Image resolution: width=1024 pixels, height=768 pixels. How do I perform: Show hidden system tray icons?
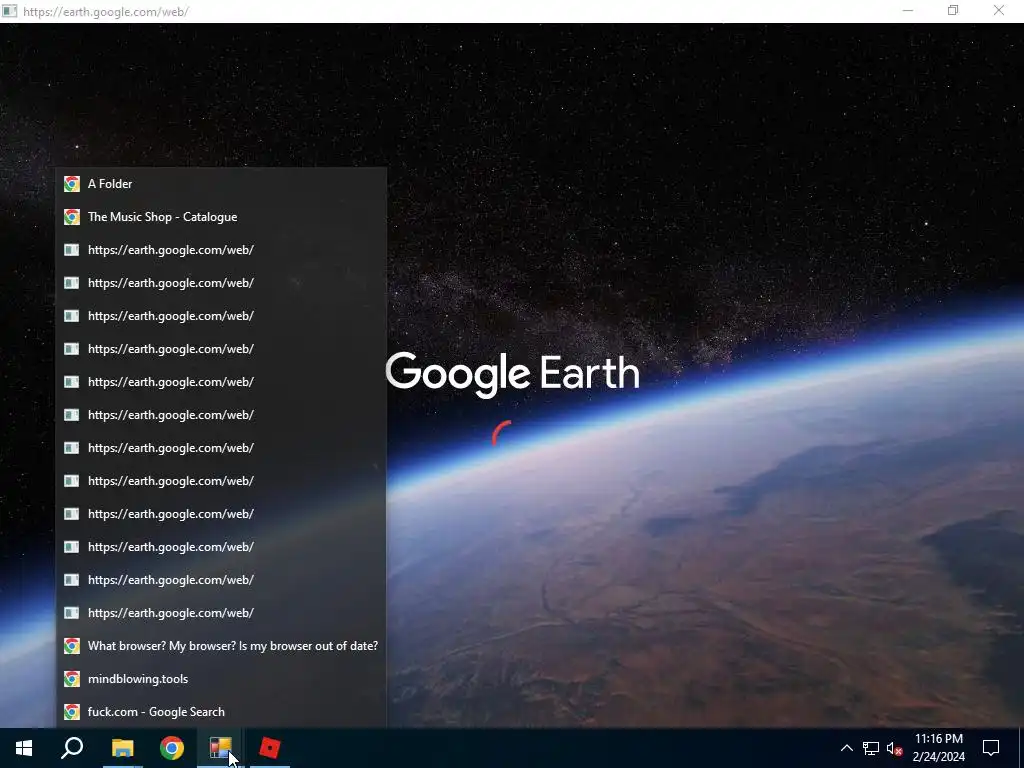point(846,748)
